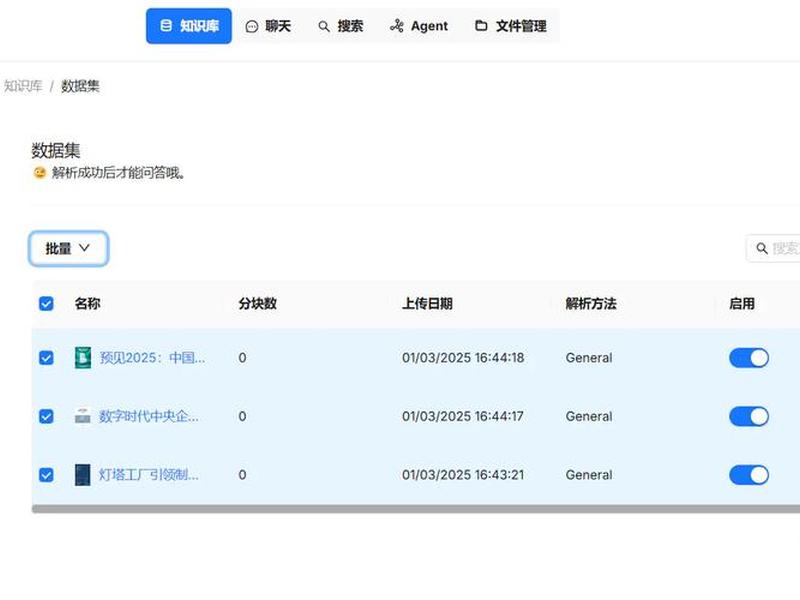This screenshot has height=600, width=800.
Task: Disable the 数字时代中央企 row enable switch
Action: coord(749,416)
